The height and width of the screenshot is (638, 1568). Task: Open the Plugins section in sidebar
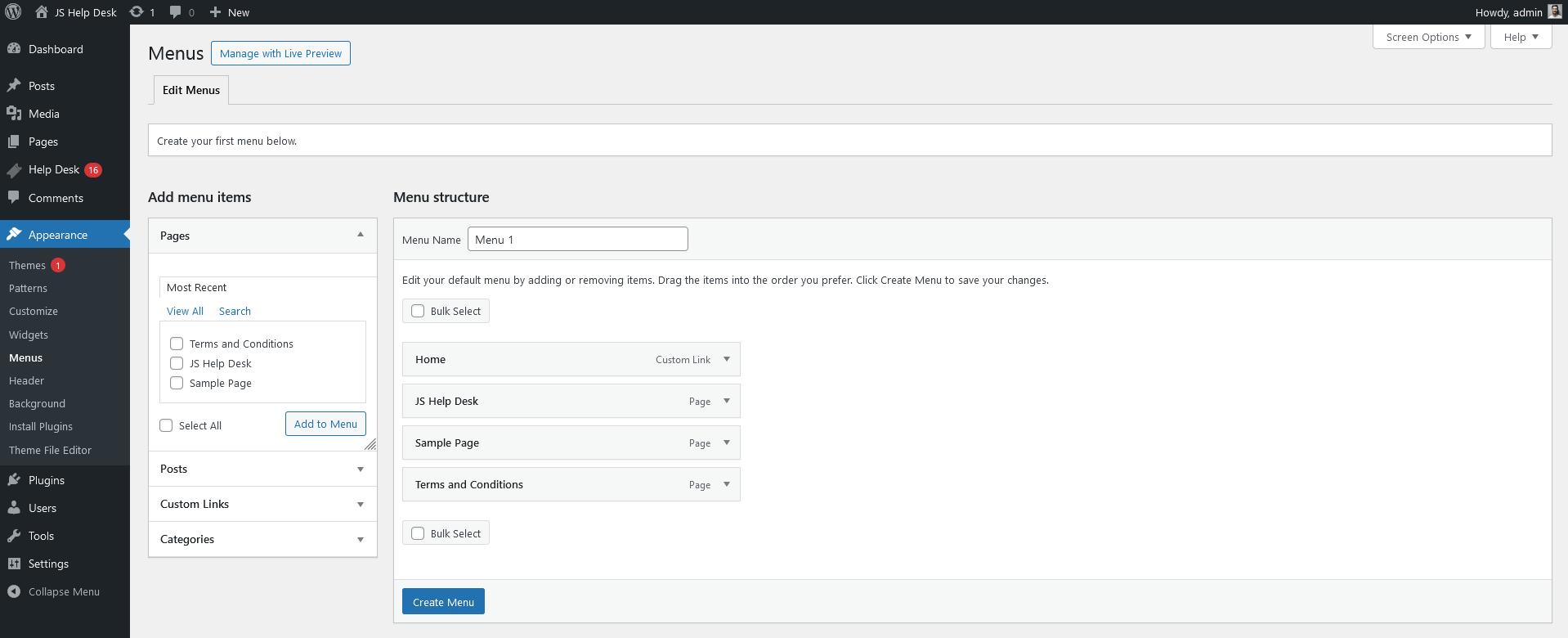point(46,480)
